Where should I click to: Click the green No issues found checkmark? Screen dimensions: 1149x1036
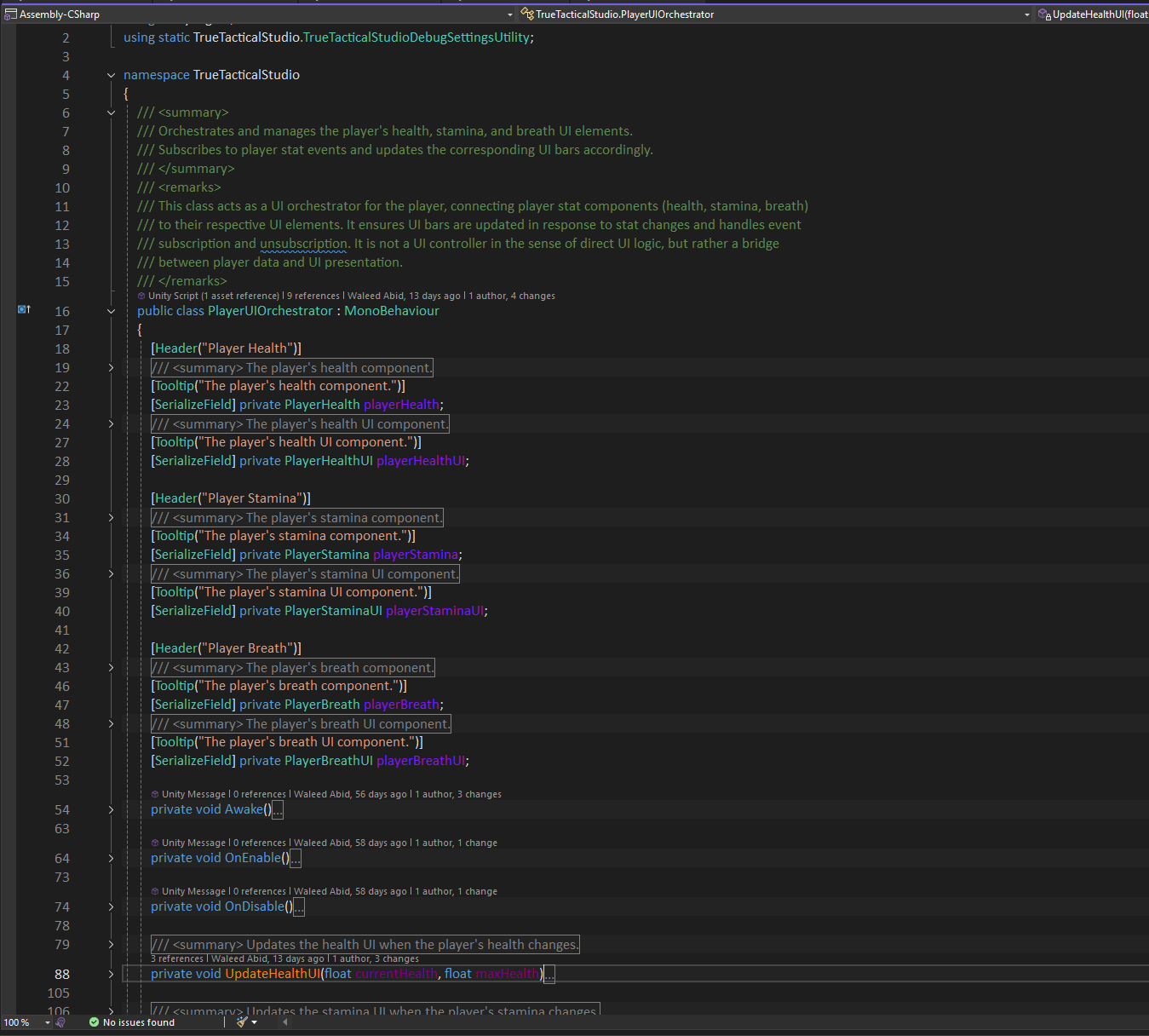click(x=95, y=1022)
